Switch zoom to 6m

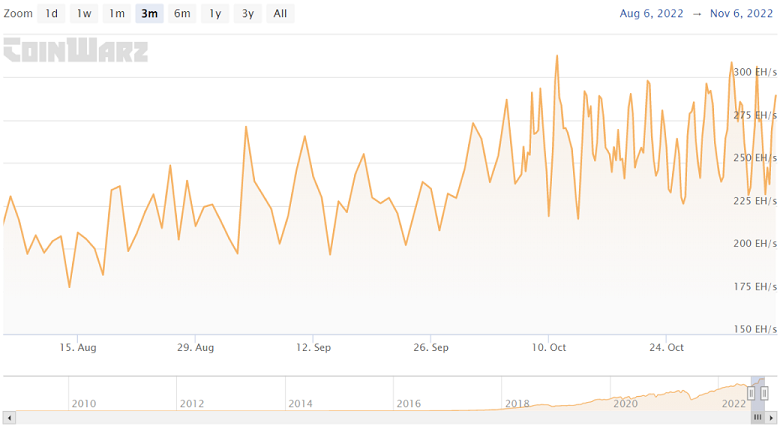(x=182, y=14)
